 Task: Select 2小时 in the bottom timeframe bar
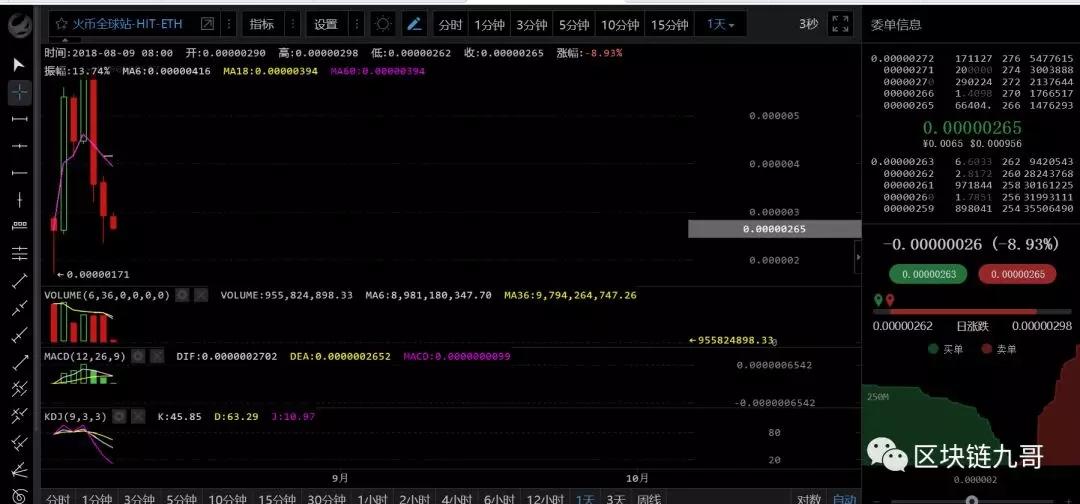[x=415, y=498]
